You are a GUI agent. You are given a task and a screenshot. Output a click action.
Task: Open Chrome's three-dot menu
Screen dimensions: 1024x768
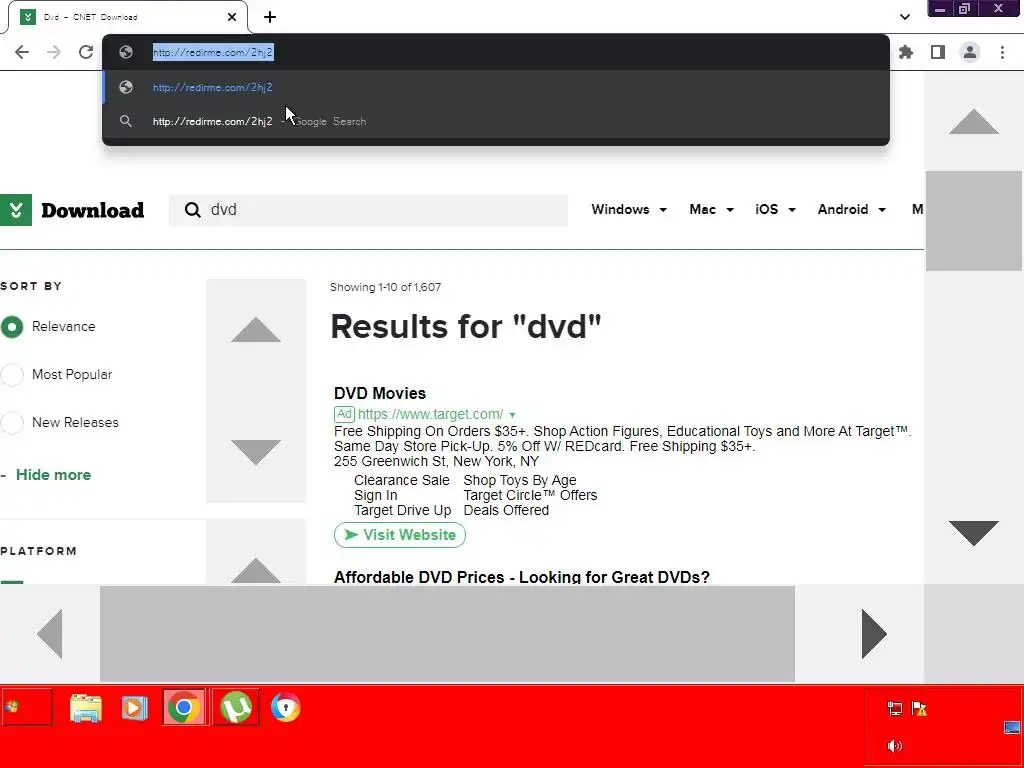pos(1002,52)
